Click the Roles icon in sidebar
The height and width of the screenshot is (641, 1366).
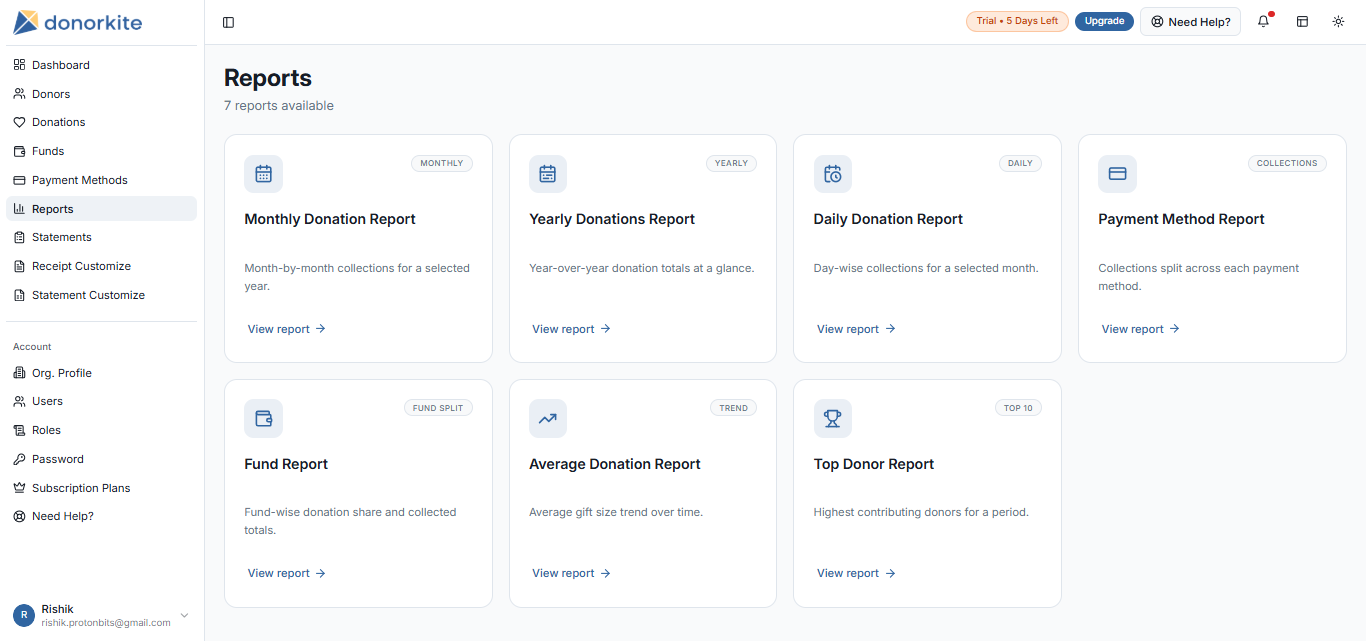tap(19, 430)
